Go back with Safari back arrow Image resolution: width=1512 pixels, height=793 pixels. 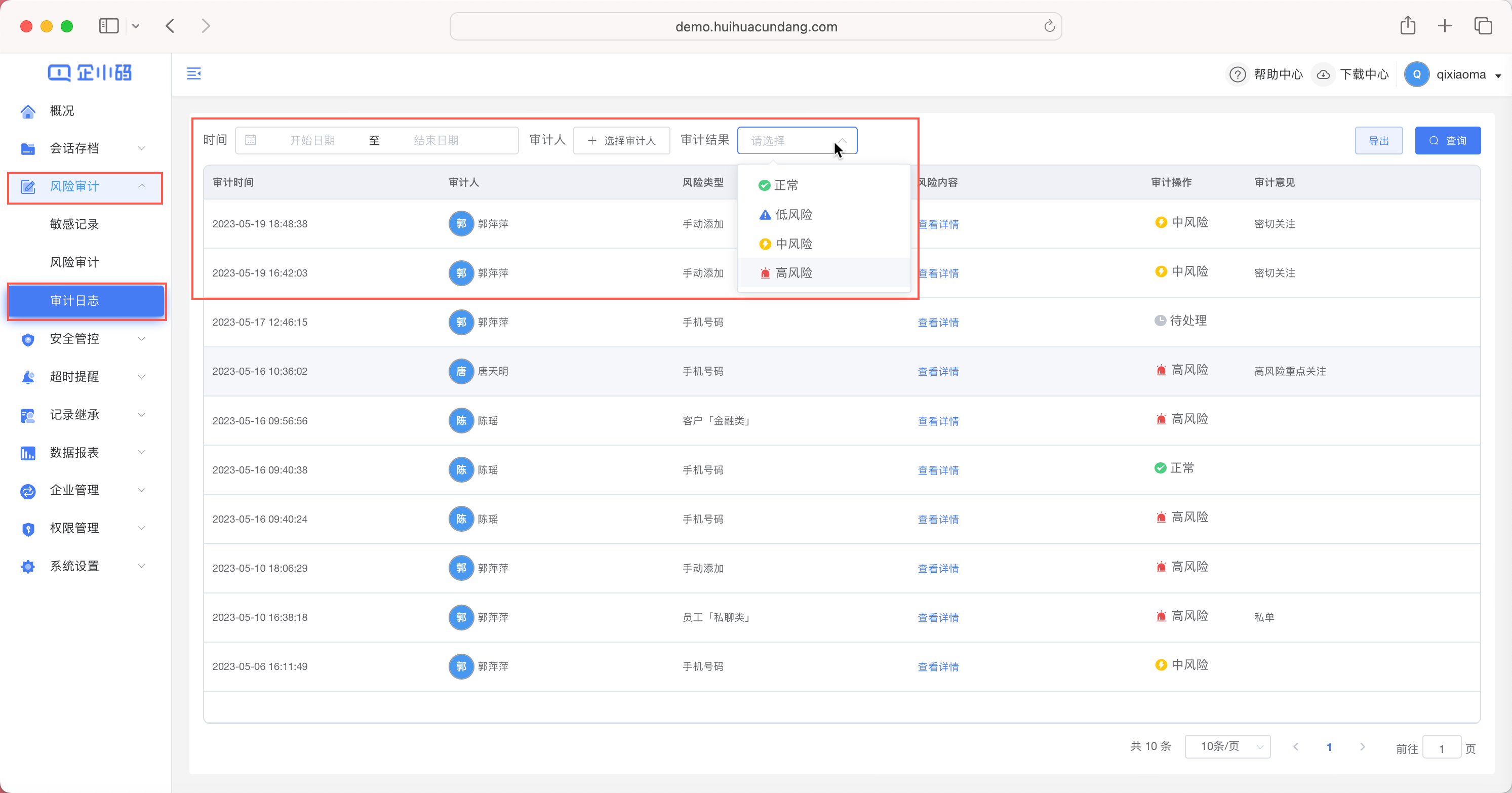tap(170, 26)
